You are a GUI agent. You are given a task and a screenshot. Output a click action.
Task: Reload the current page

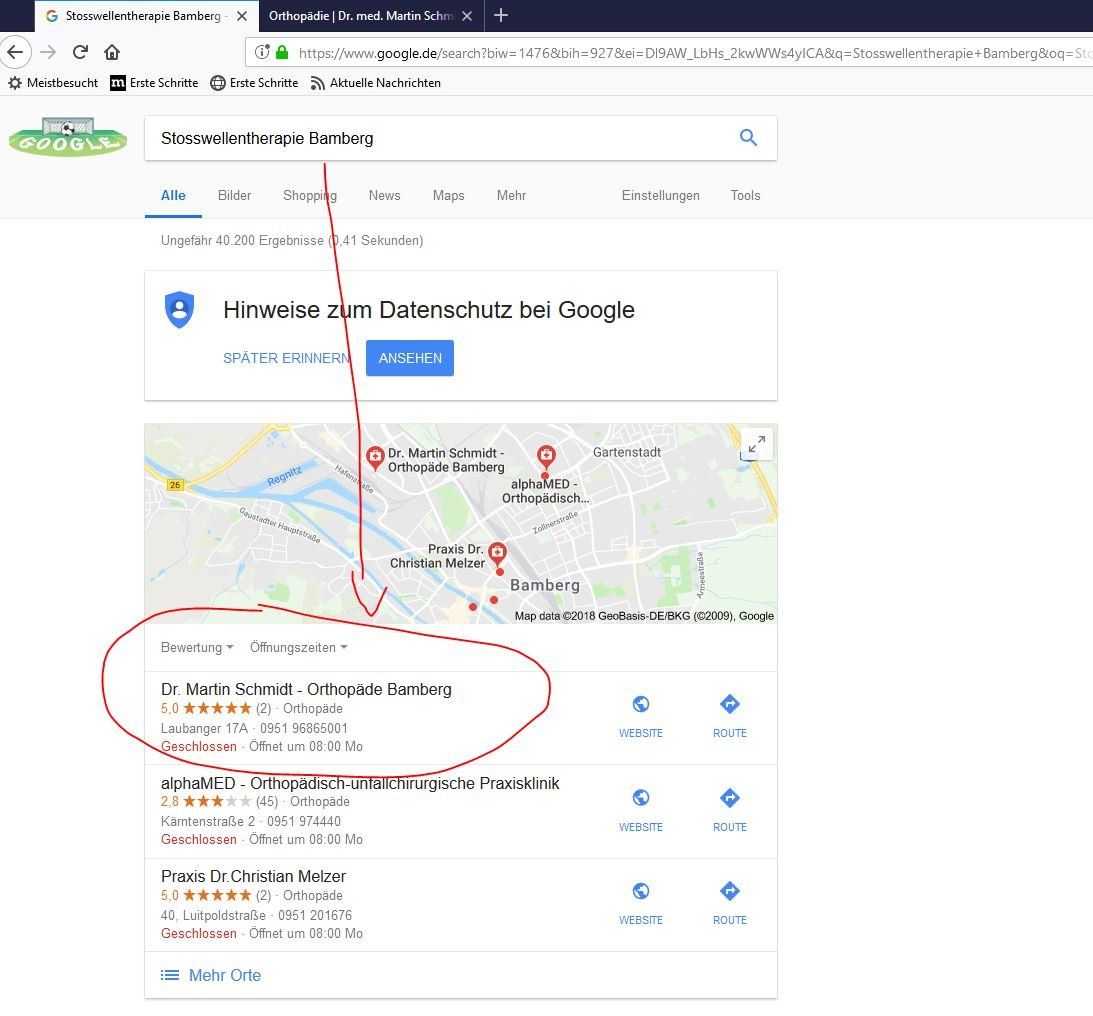pyautogui.click(x=80, y=52)
